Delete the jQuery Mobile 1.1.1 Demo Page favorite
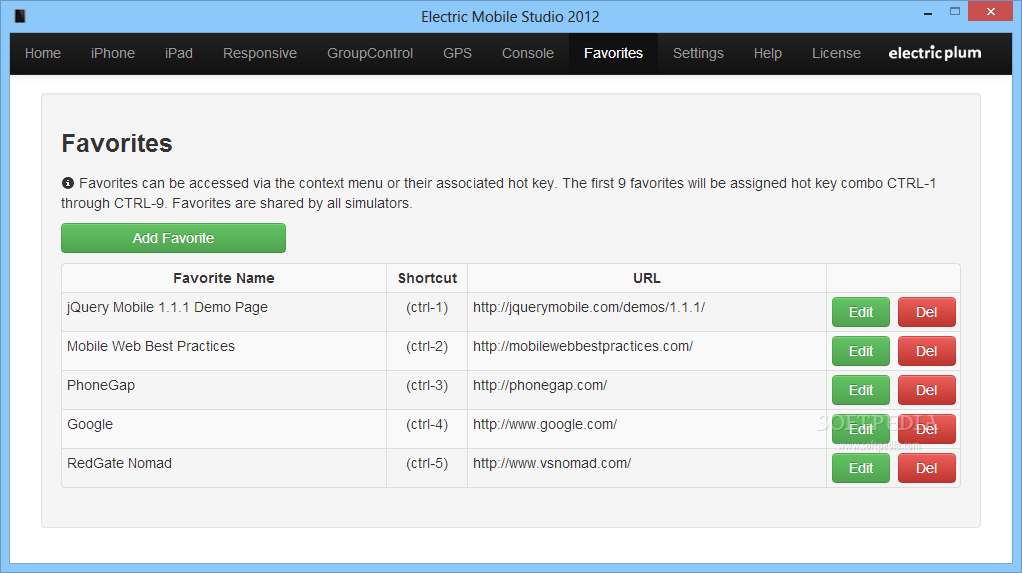 (926, 312)
